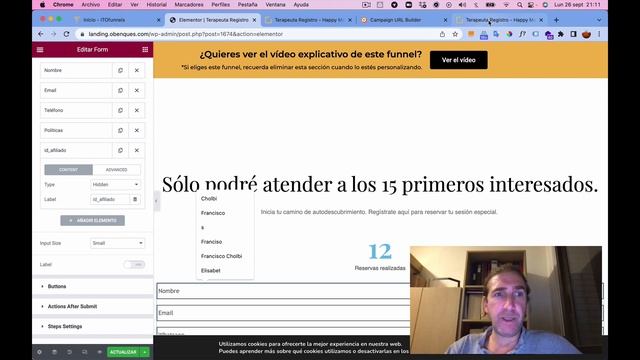Click the dynamic tags icon beside Label
The image size is (640, 360).
click(x=135, y=199)
